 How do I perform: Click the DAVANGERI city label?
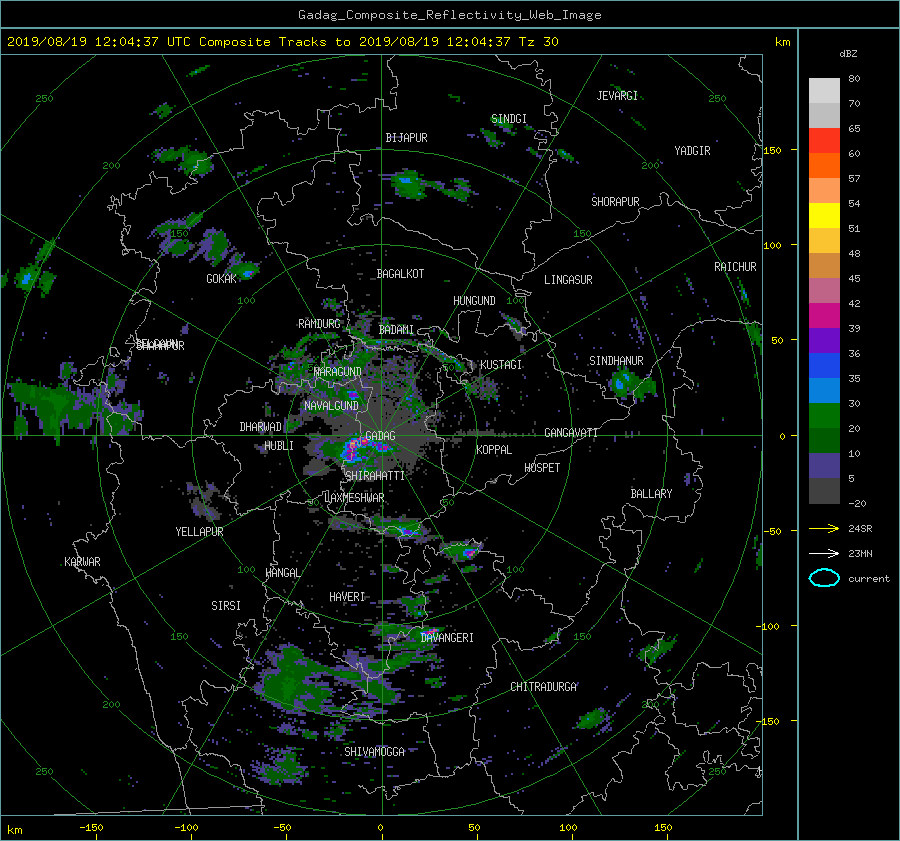click(447, 638)
